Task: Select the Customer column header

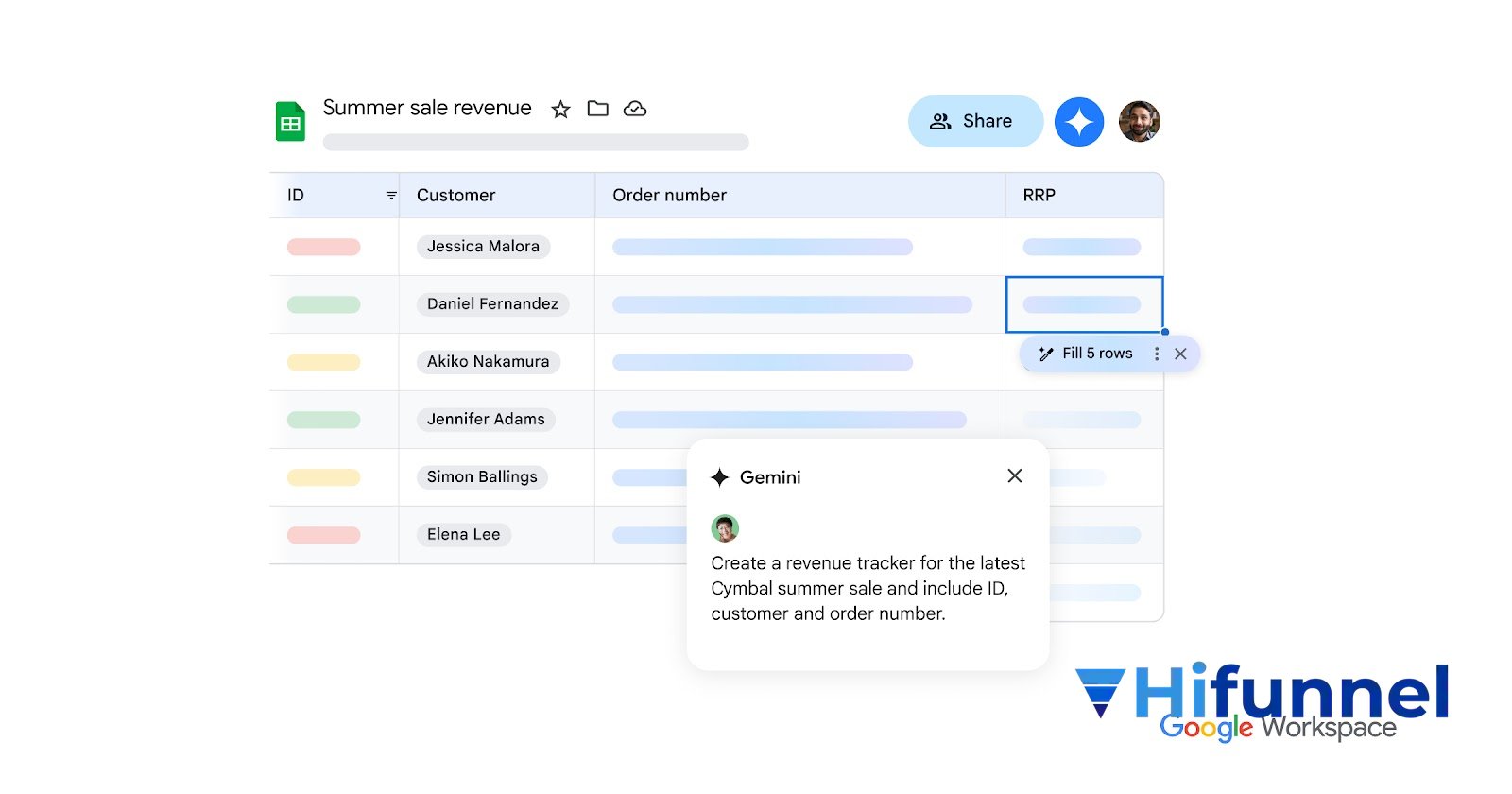Action: pyautogui.click(x=497, y=195)
